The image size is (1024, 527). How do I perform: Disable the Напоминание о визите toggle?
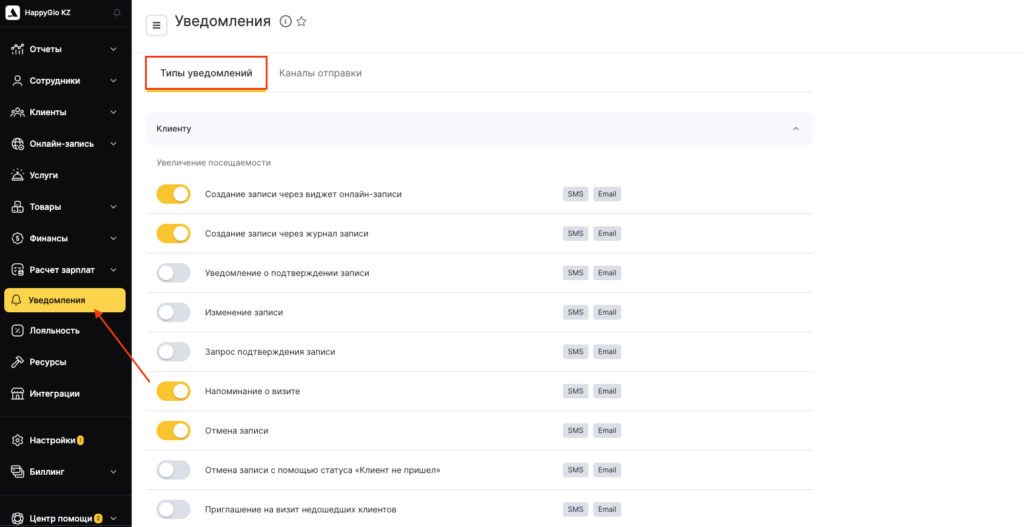(173, 391)
